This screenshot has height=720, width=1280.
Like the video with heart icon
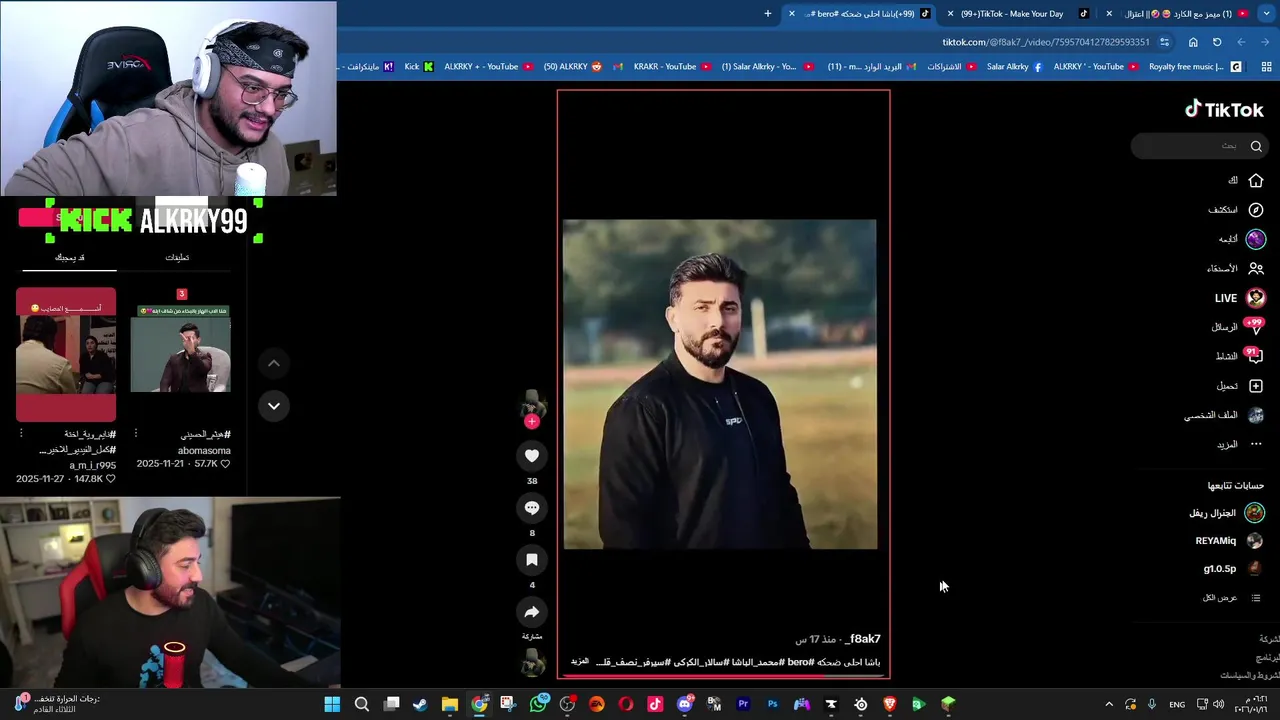(532, 456)
